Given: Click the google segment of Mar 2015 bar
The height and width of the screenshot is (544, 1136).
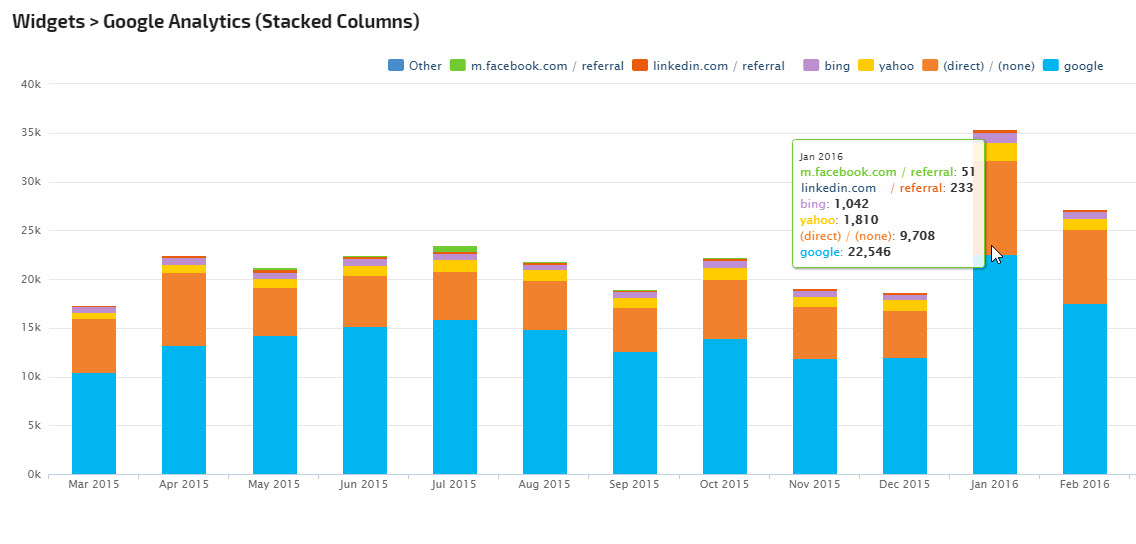Looking at the screenshot, I should 94,423.
